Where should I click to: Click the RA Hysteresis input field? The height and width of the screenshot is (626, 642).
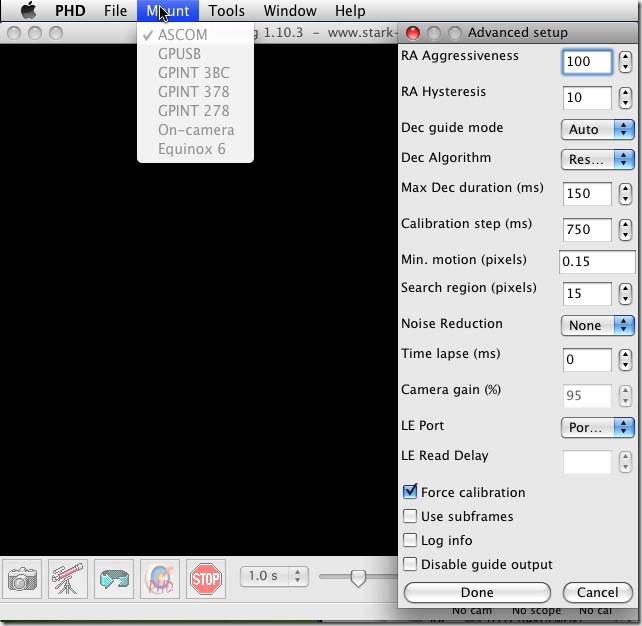coord(587,98)
